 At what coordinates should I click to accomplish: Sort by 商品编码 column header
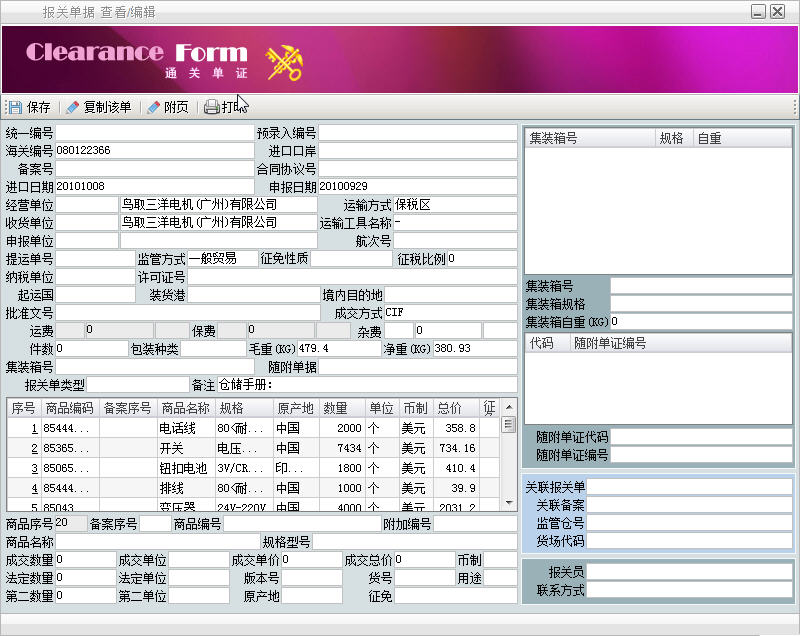pyautogui.click(x=70, y=408)
